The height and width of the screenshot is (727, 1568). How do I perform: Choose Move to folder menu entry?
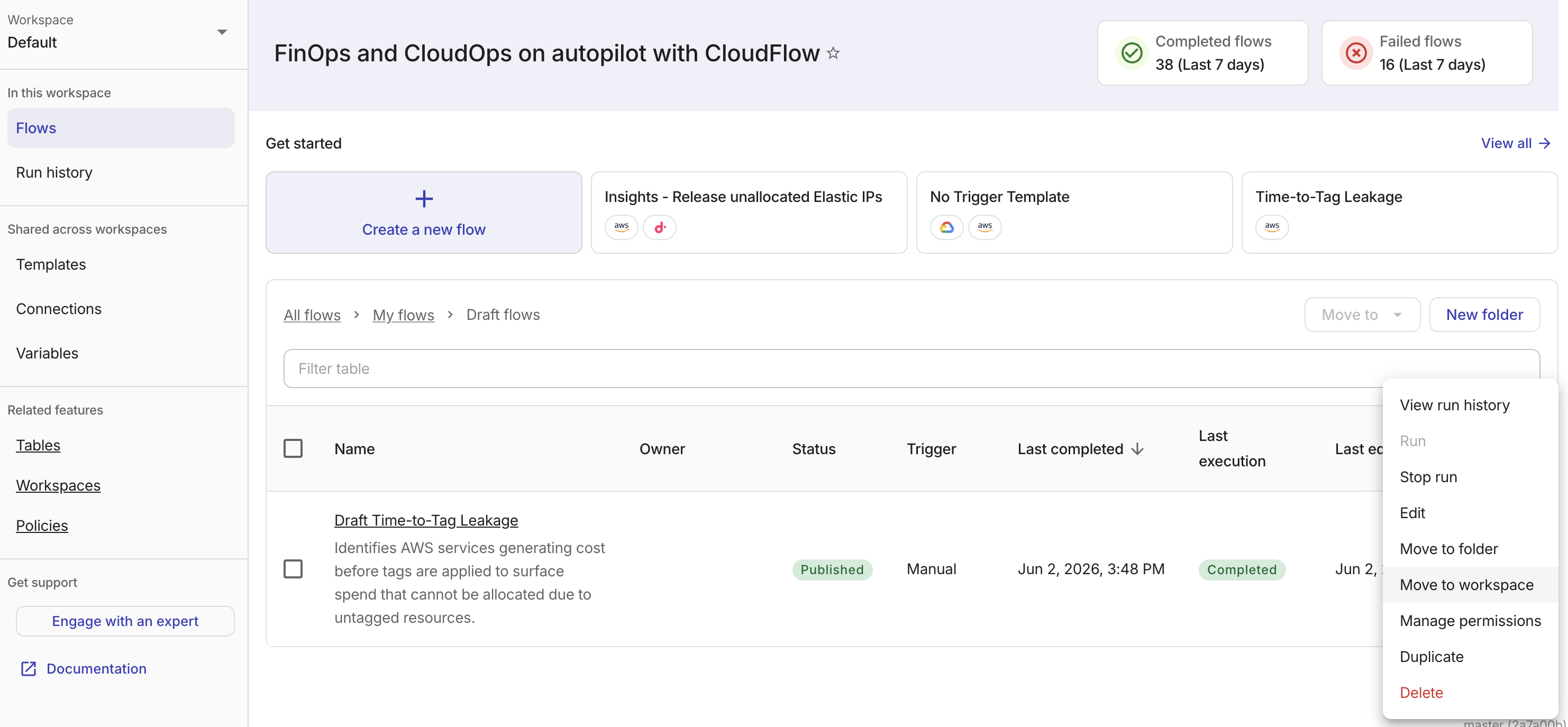[x=1471, y=549]
